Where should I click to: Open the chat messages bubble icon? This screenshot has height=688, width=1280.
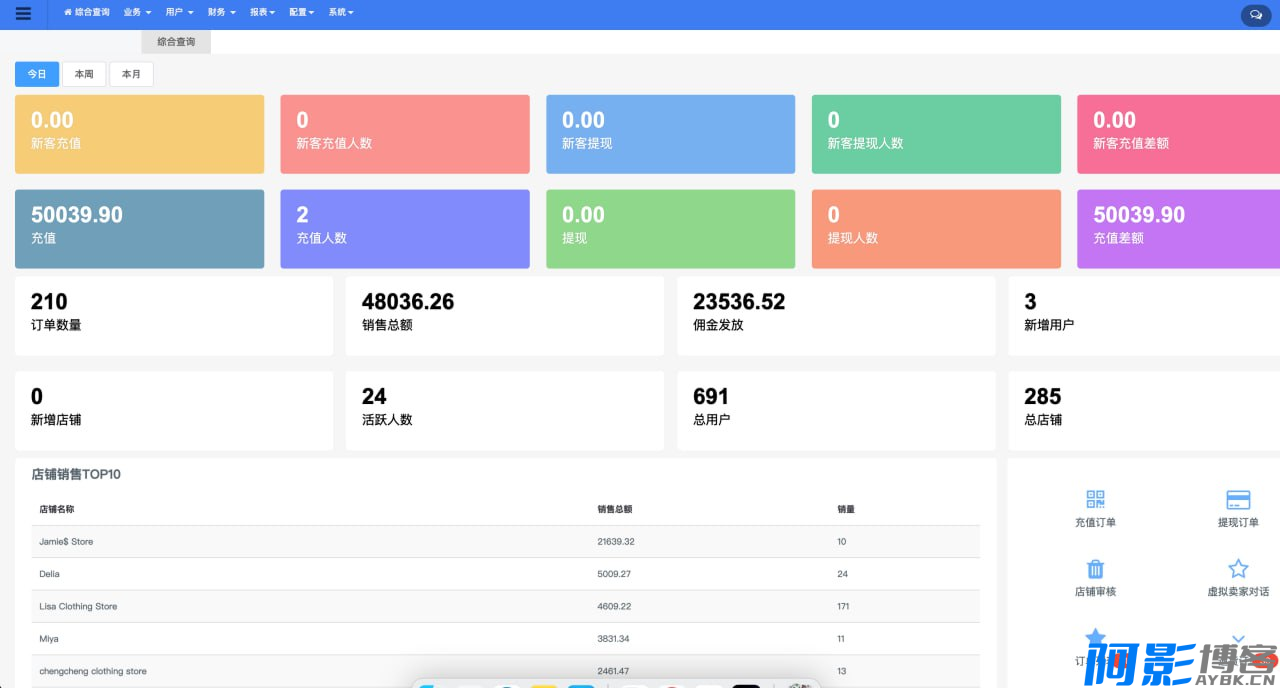point(1255,15)
